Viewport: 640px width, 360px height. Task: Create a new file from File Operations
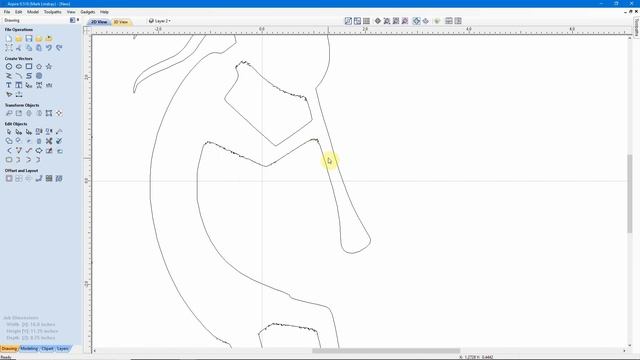9,38
